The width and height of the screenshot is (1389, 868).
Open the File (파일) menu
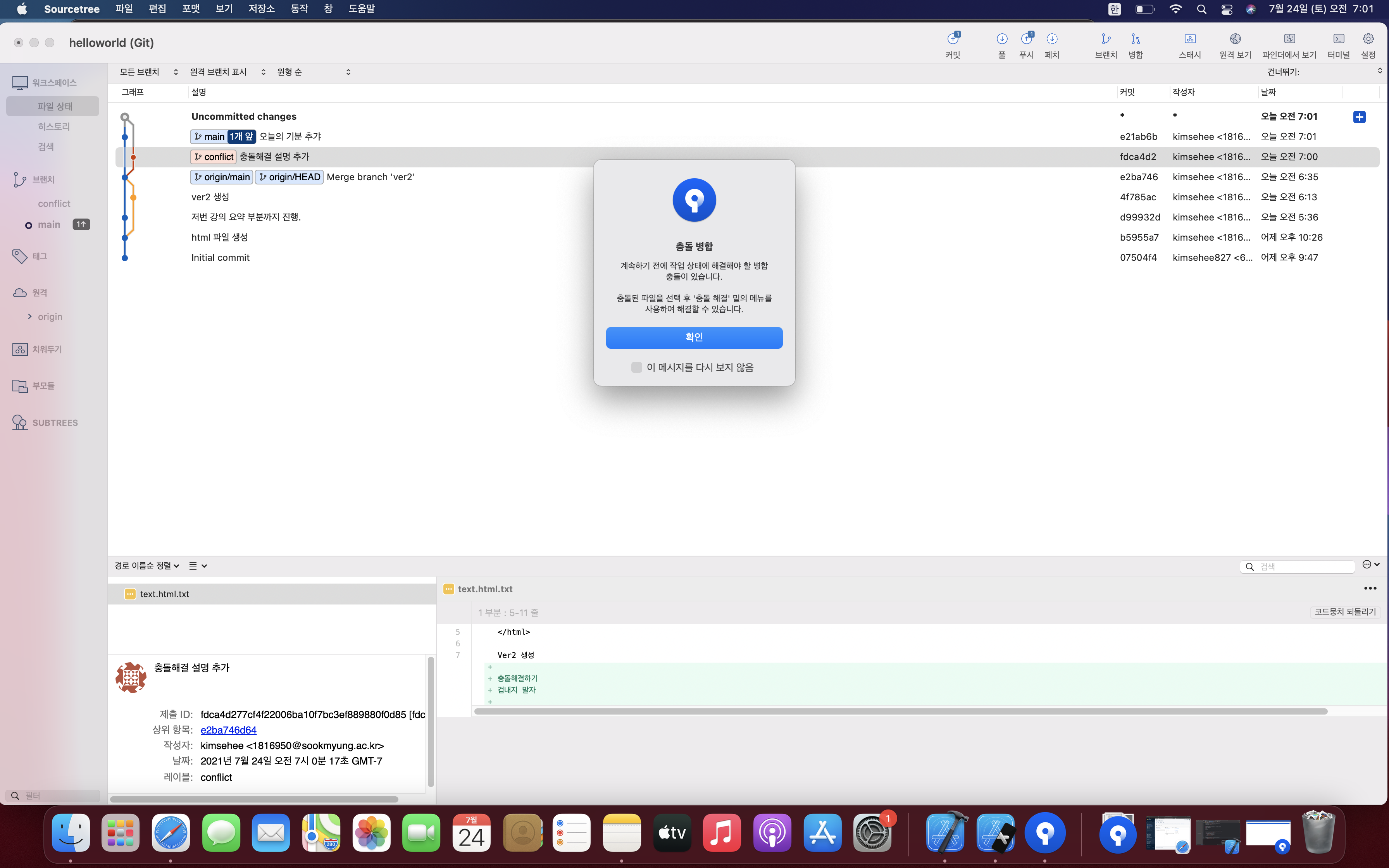(124, 9)
